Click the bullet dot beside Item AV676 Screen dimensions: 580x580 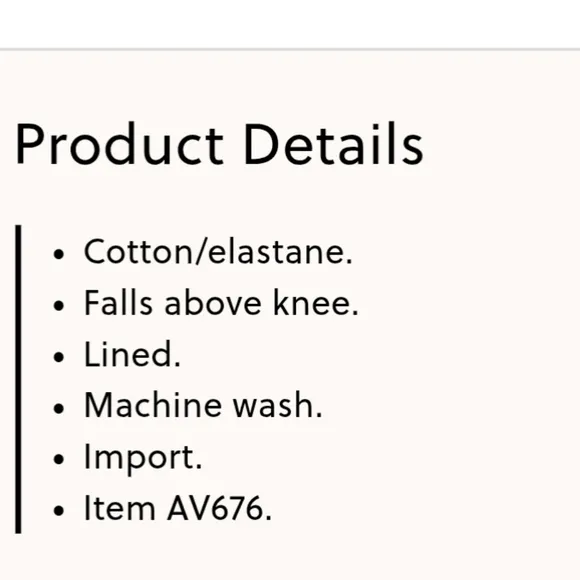click(59, 510)
